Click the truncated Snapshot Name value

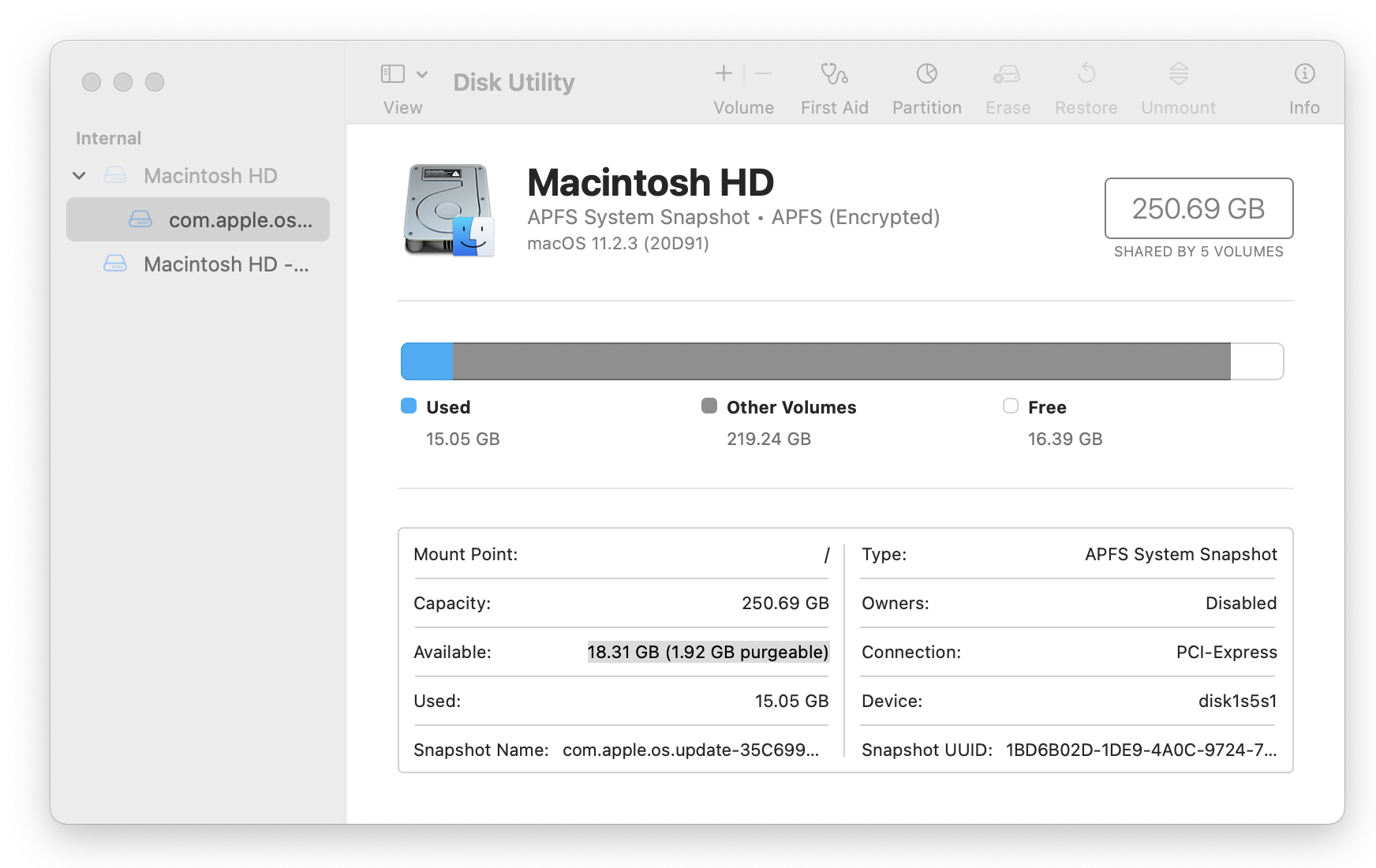[691, 750]
